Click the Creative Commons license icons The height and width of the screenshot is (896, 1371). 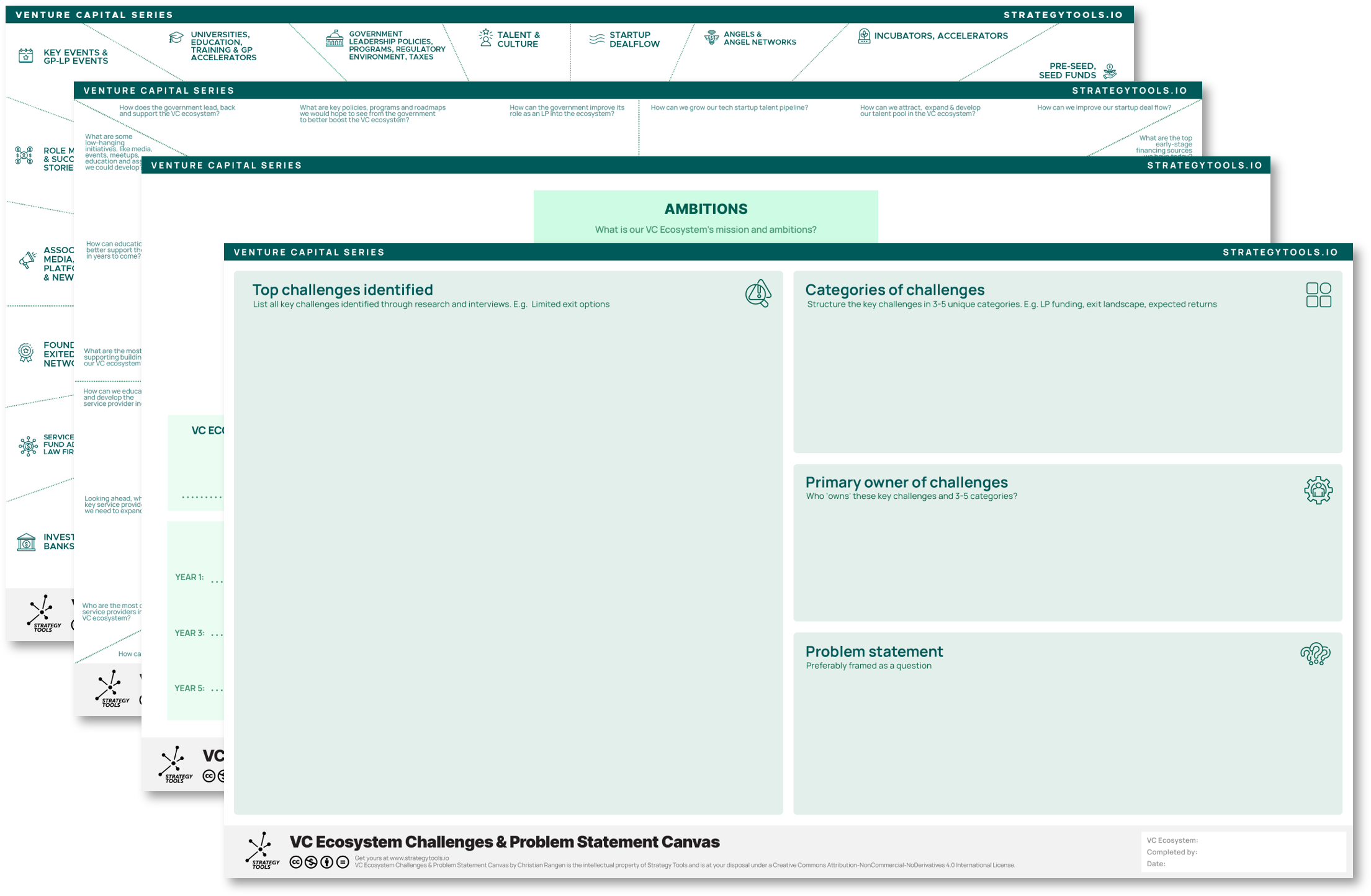(x=319, y=862)
